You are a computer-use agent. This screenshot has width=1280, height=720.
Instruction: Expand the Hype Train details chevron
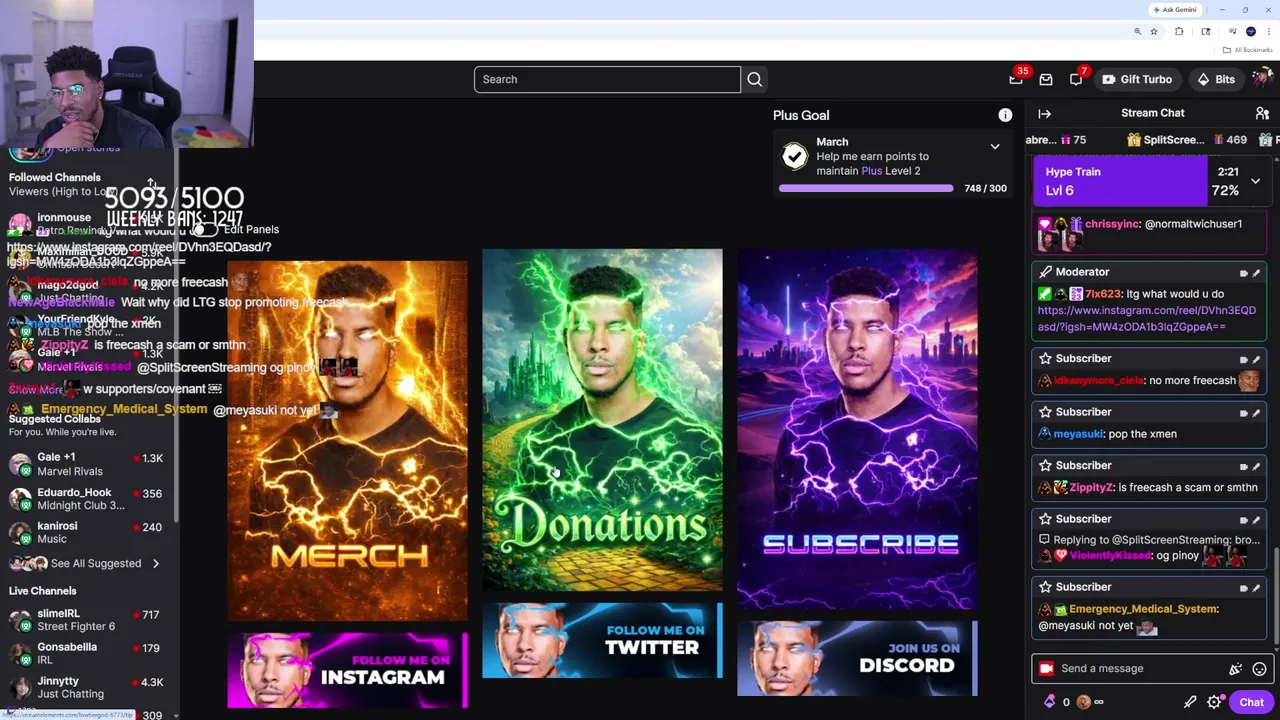(1255, 181)
